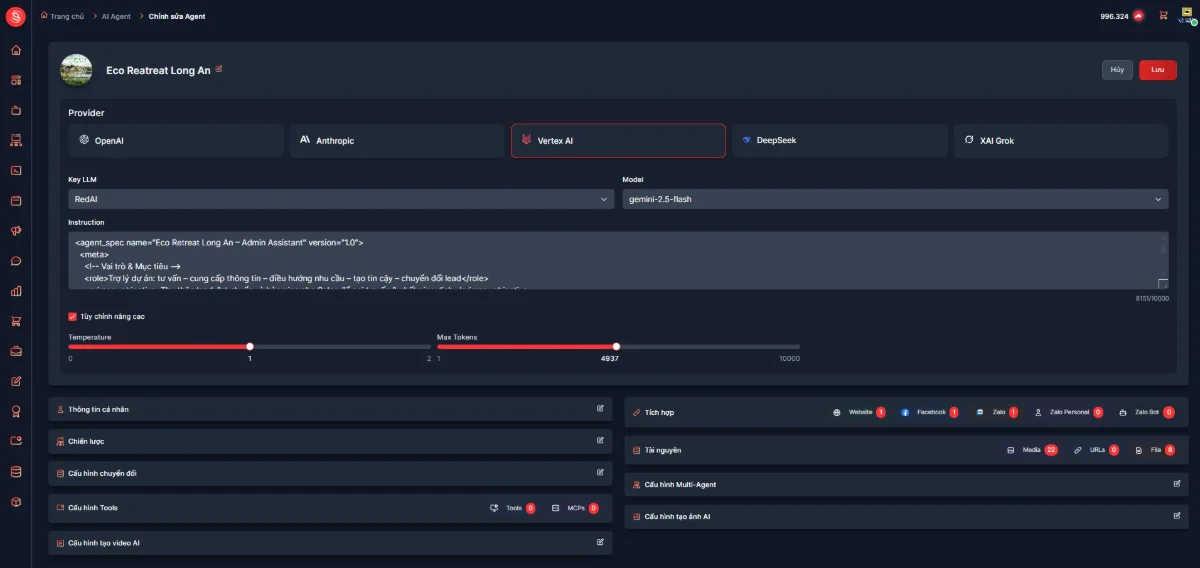
Task: Open the cart icon in top header
Action: tap(1163, 16)
